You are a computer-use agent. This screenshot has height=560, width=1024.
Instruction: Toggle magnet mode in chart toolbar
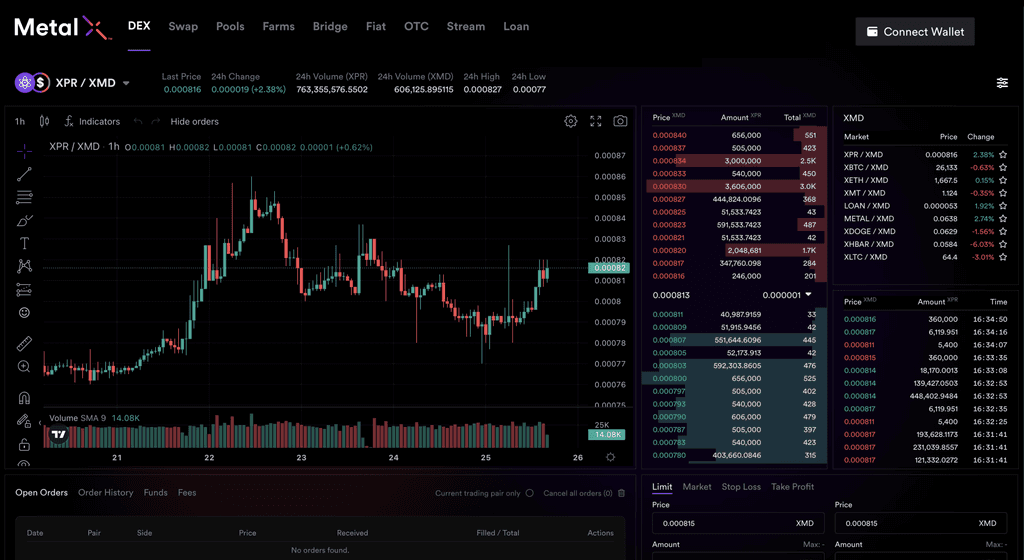point(24,397)
